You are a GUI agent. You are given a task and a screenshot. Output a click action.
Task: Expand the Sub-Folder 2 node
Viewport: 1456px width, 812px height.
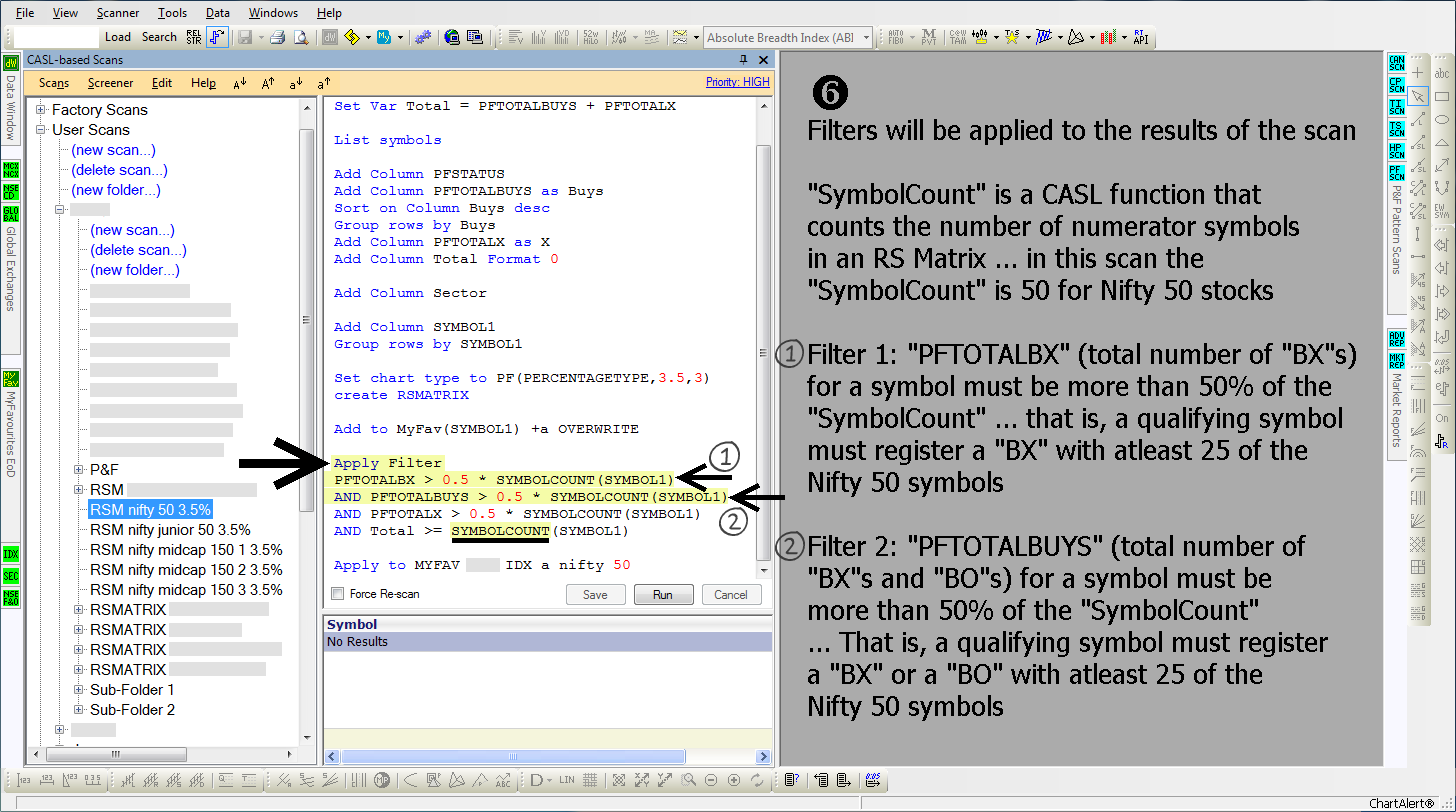coord(79,709)
